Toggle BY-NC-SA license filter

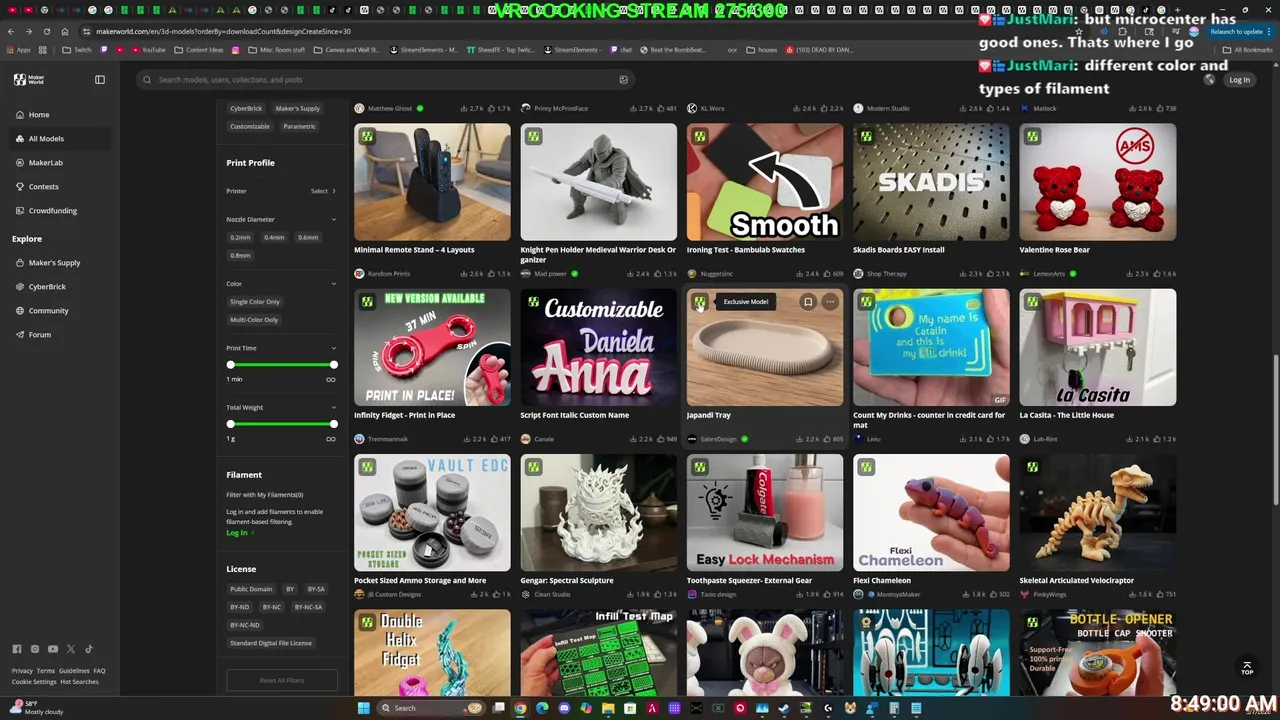point(308,607)
